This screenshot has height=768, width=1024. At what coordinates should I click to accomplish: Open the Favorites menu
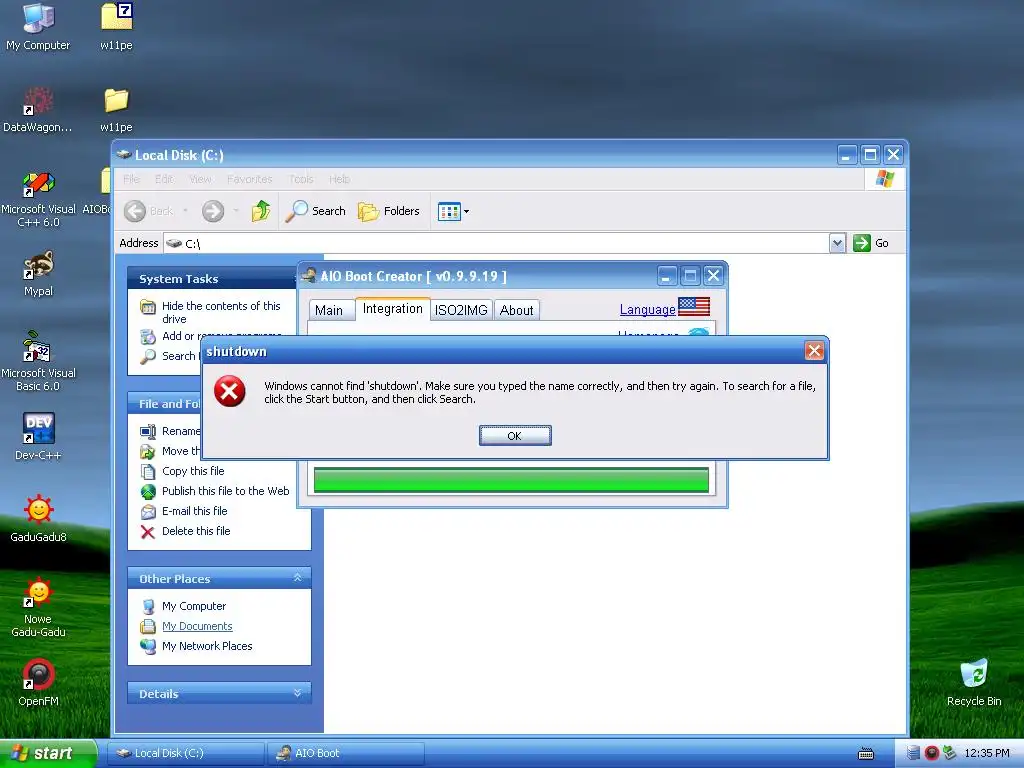tap(249, 179)
